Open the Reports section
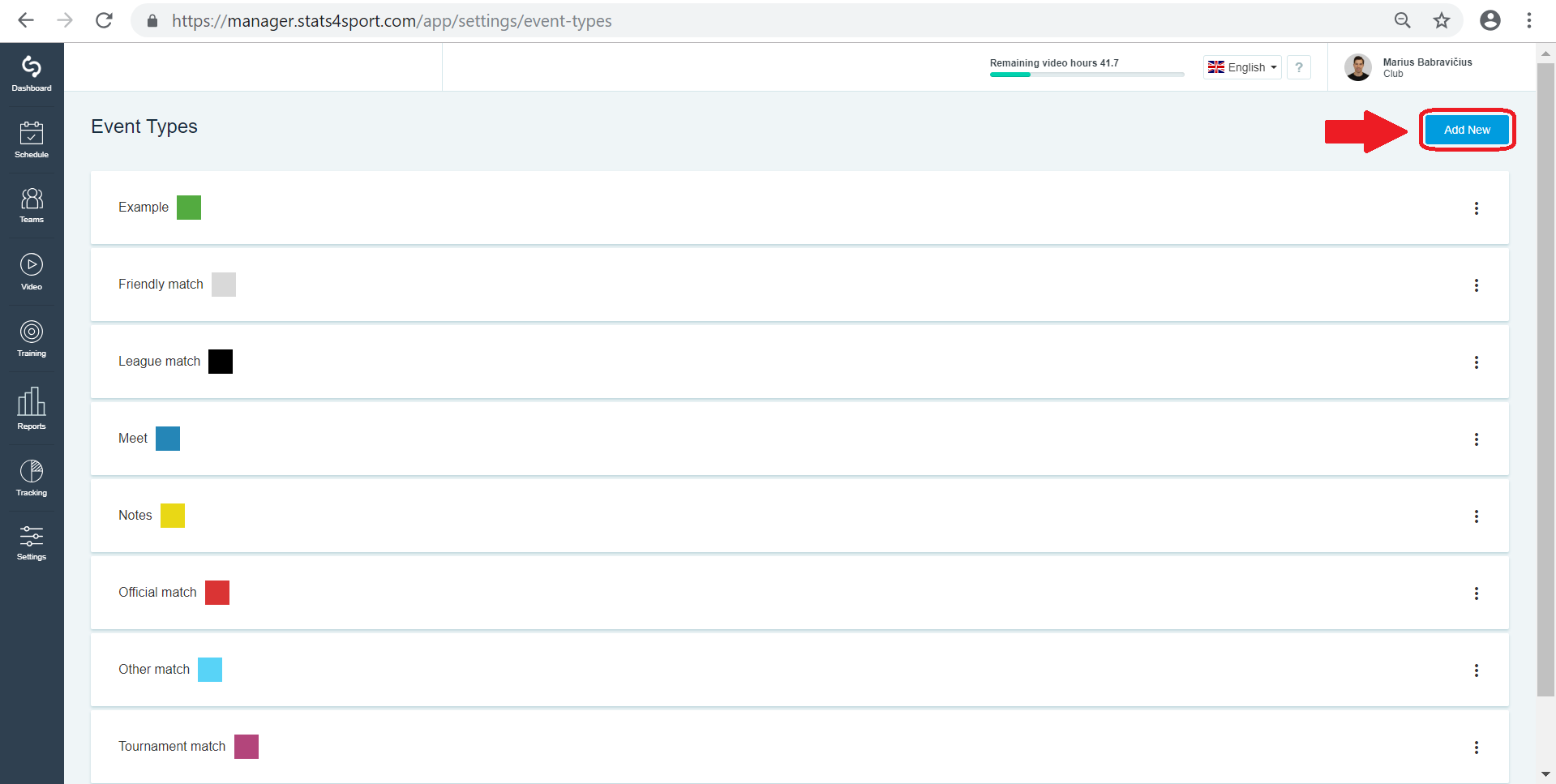 32,408
